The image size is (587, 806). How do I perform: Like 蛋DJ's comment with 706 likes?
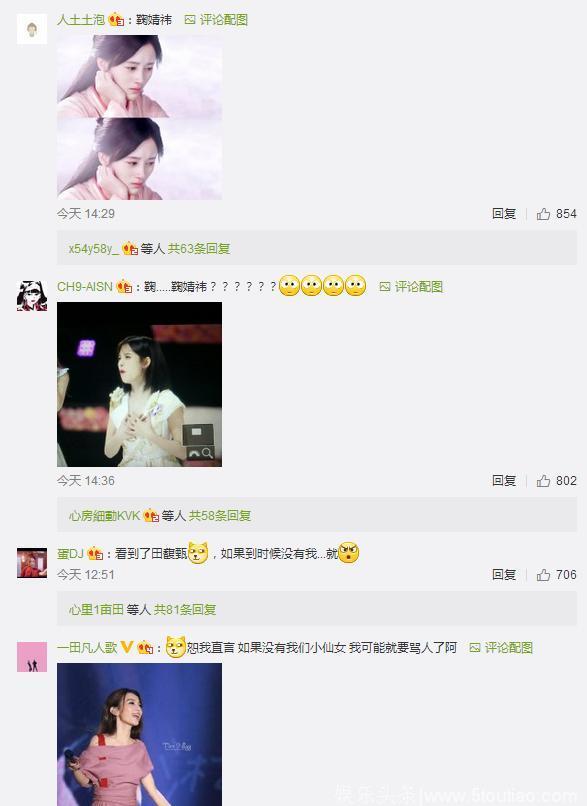click(543, 575)
